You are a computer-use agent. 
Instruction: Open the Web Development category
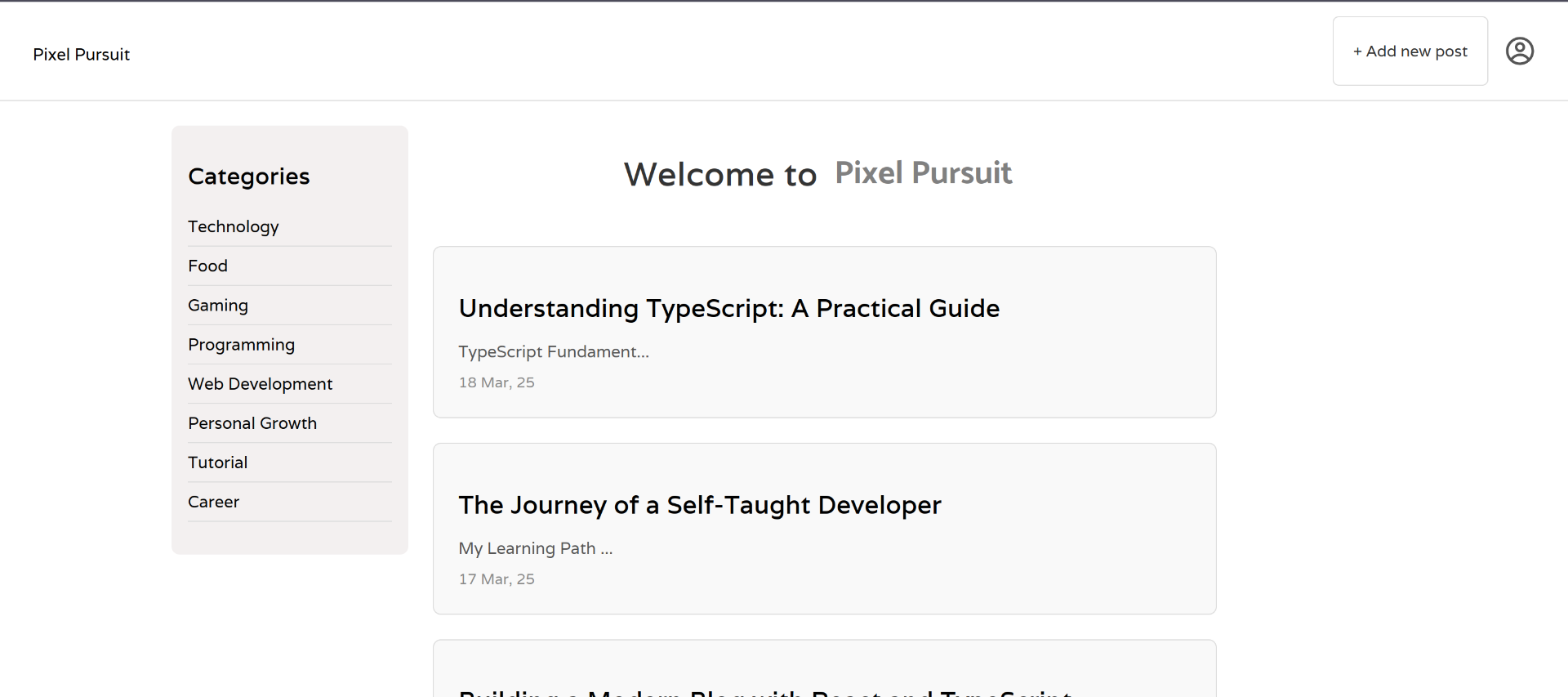coord(260,384)
